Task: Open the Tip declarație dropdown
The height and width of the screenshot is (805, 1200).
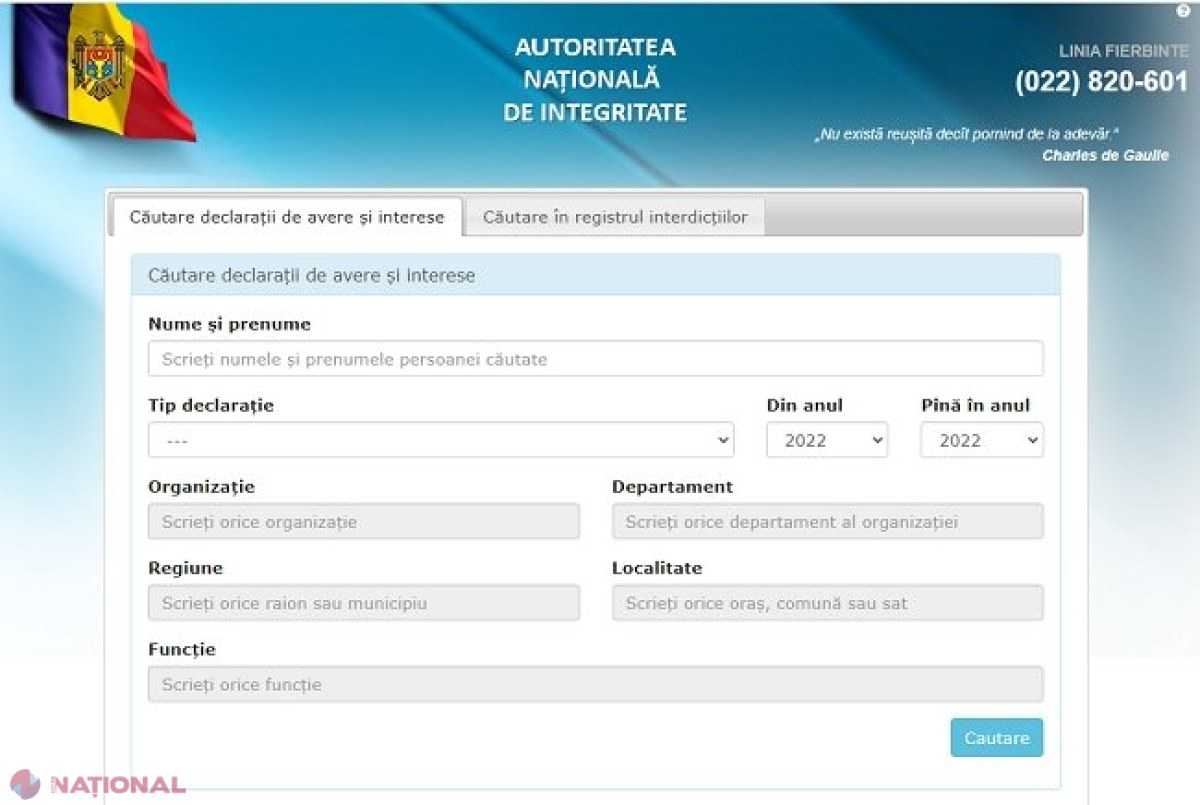Action: tap(441, 440)
